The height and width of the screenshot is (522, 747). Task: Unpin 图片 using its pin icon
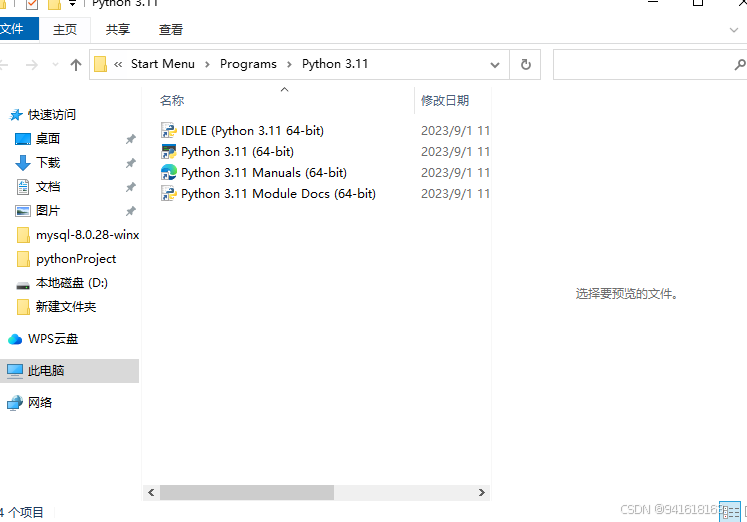tap(131, 211)
